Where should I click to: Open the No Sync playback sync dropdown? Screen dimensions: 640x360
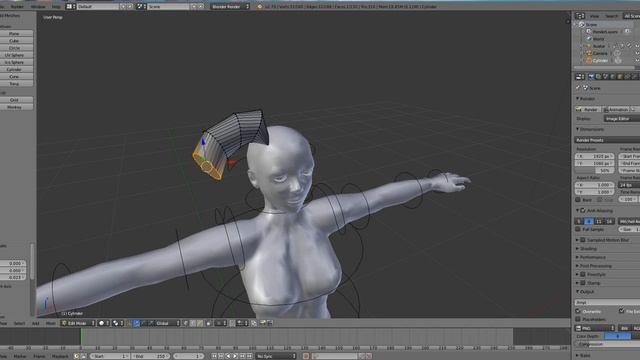point(276,356)
